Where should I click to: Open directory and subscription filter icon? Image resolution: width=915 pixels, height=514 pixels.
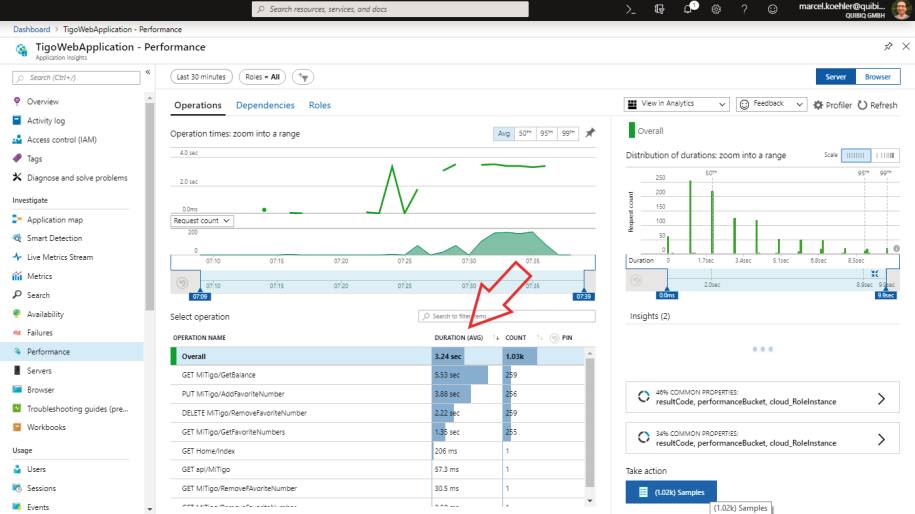(659, 9)
